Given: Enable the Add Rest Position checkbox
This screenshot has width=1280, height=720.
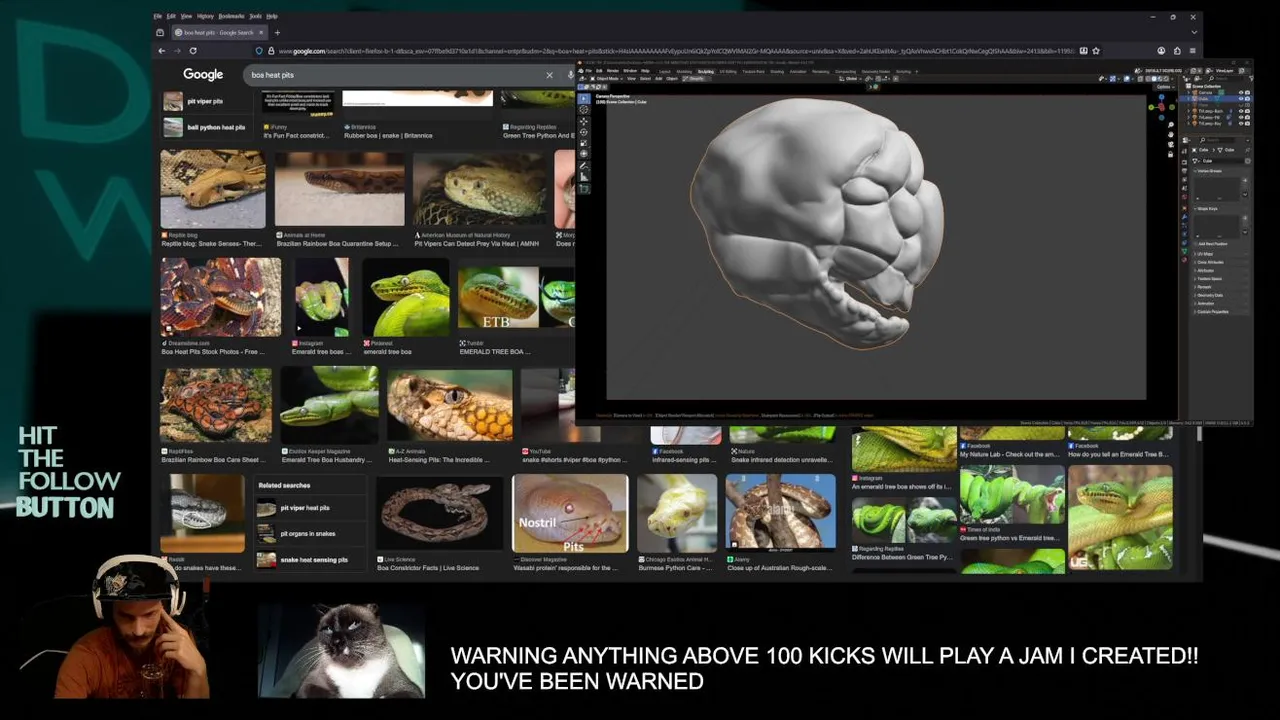Looking at the screenshot, I should (x=1195, y=244).
